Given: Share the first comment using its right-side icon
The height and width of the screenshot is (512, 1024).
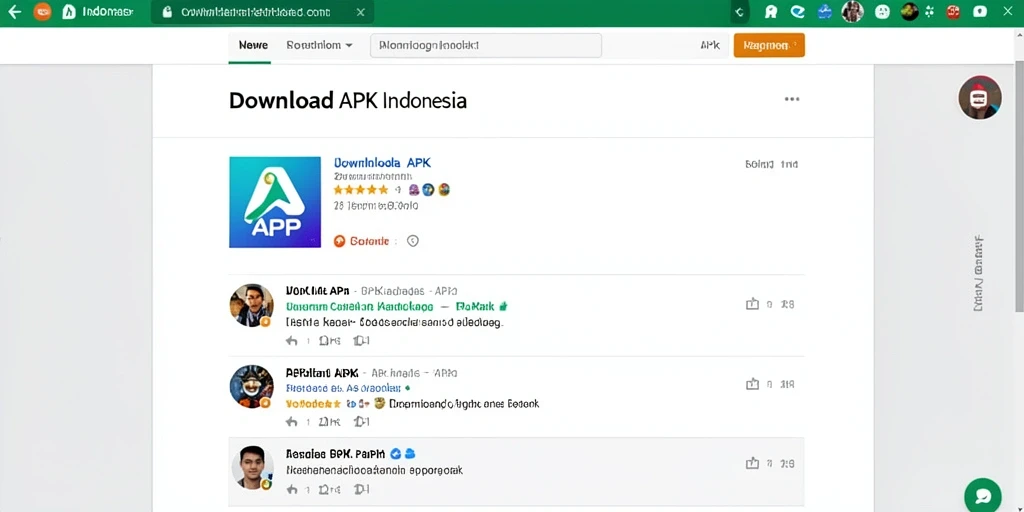Looking at the screenshot, I should pyautogui.click(x=752, y=304).
